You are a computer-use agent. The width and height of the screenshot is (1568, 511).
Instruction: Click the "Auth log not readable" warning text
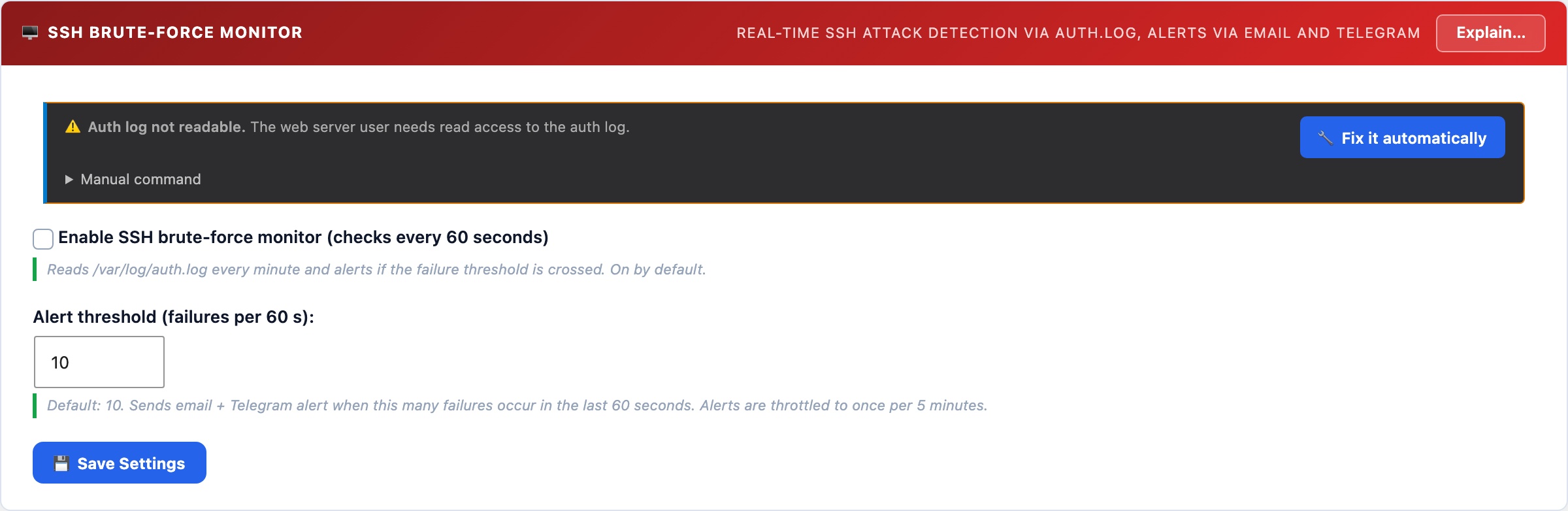[x=167, y=127]
